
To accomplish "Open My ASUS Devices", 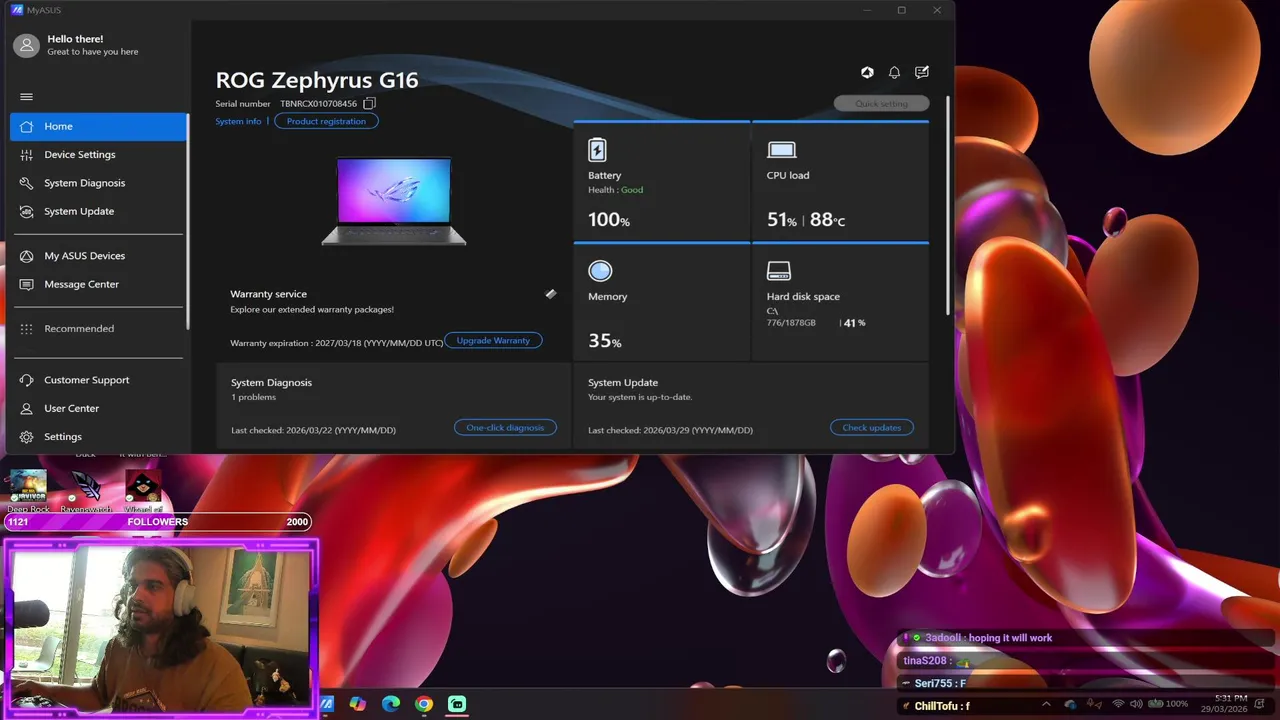I will point(98,256).
